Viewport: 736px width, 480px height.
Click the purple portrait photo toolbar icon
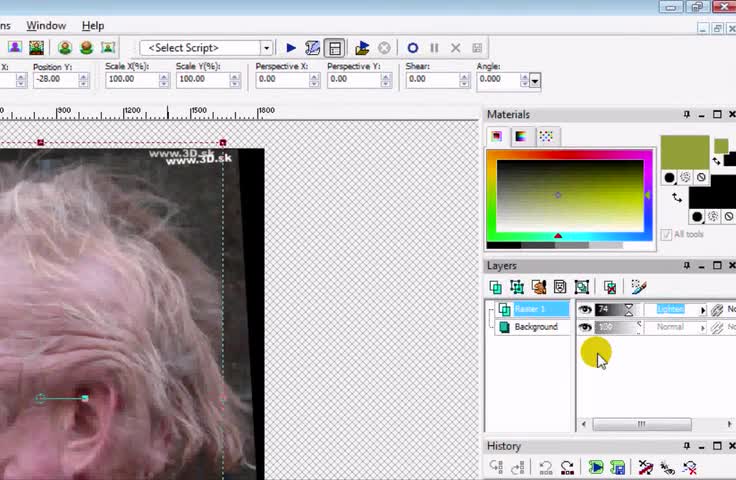pos(15,47)
